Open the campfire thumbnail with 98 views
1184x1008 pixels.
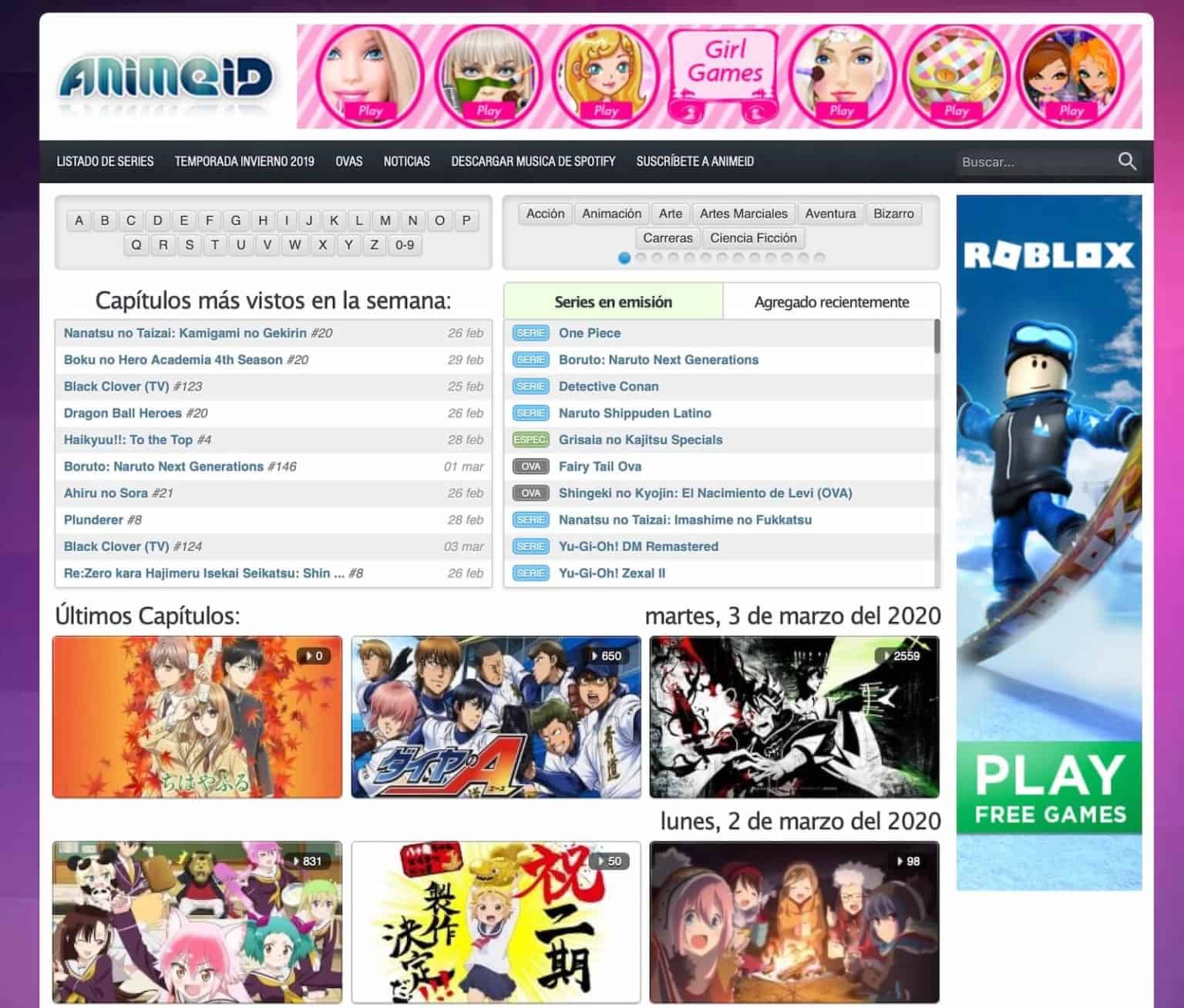point(794,922)
